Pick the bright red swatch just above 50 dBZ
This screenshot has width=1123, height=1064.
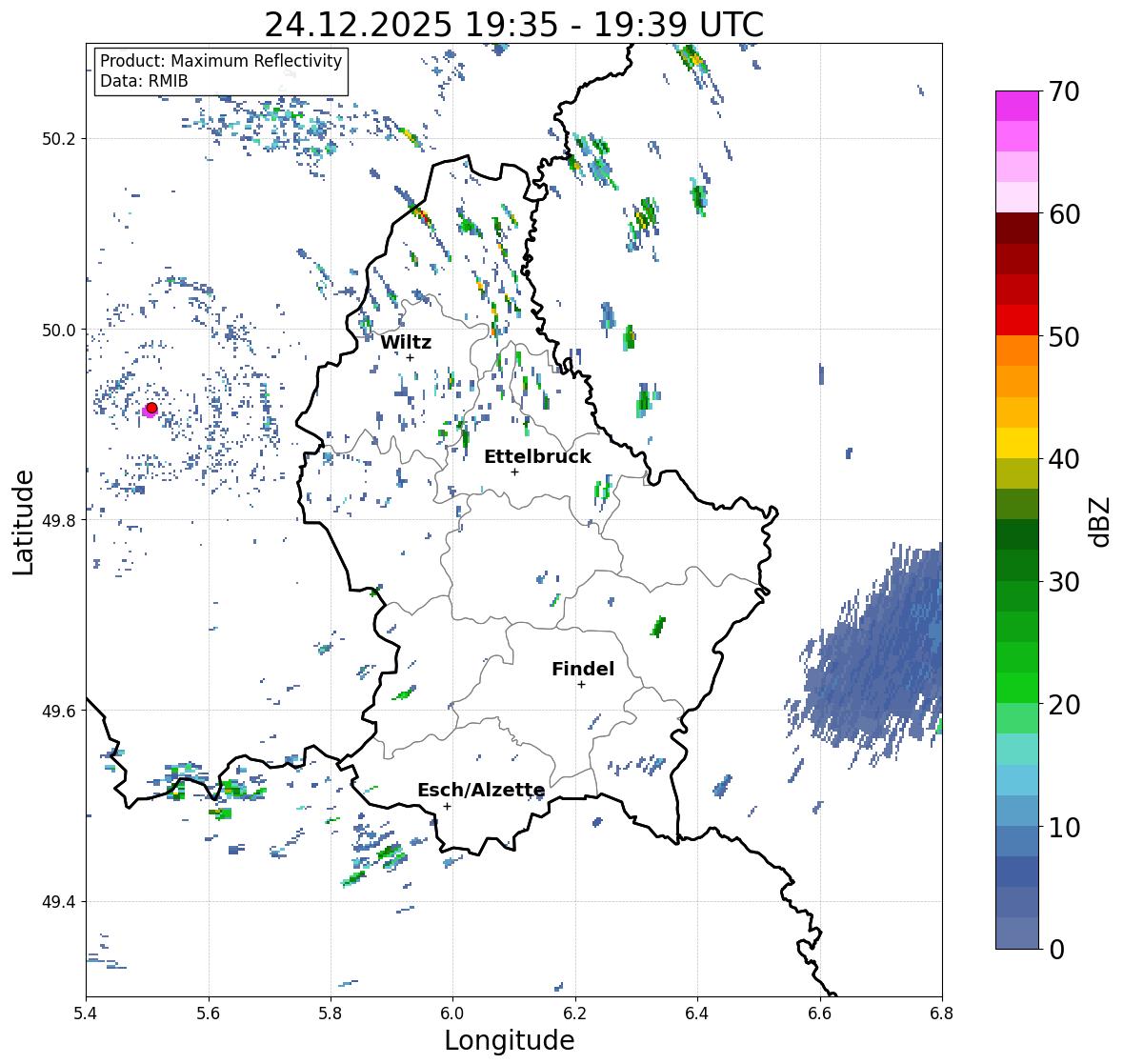pos(1017,320)
